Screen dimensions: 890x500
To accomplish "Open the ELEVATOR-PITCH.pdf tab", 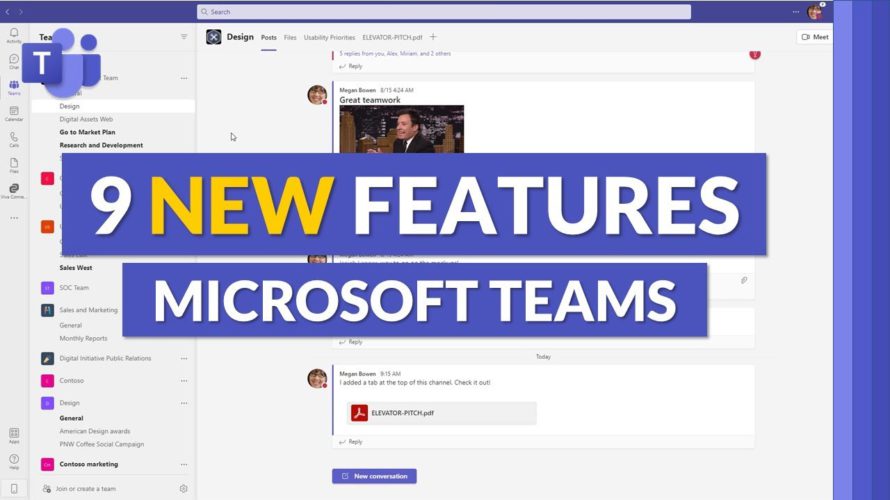I will tap(392, 37).
